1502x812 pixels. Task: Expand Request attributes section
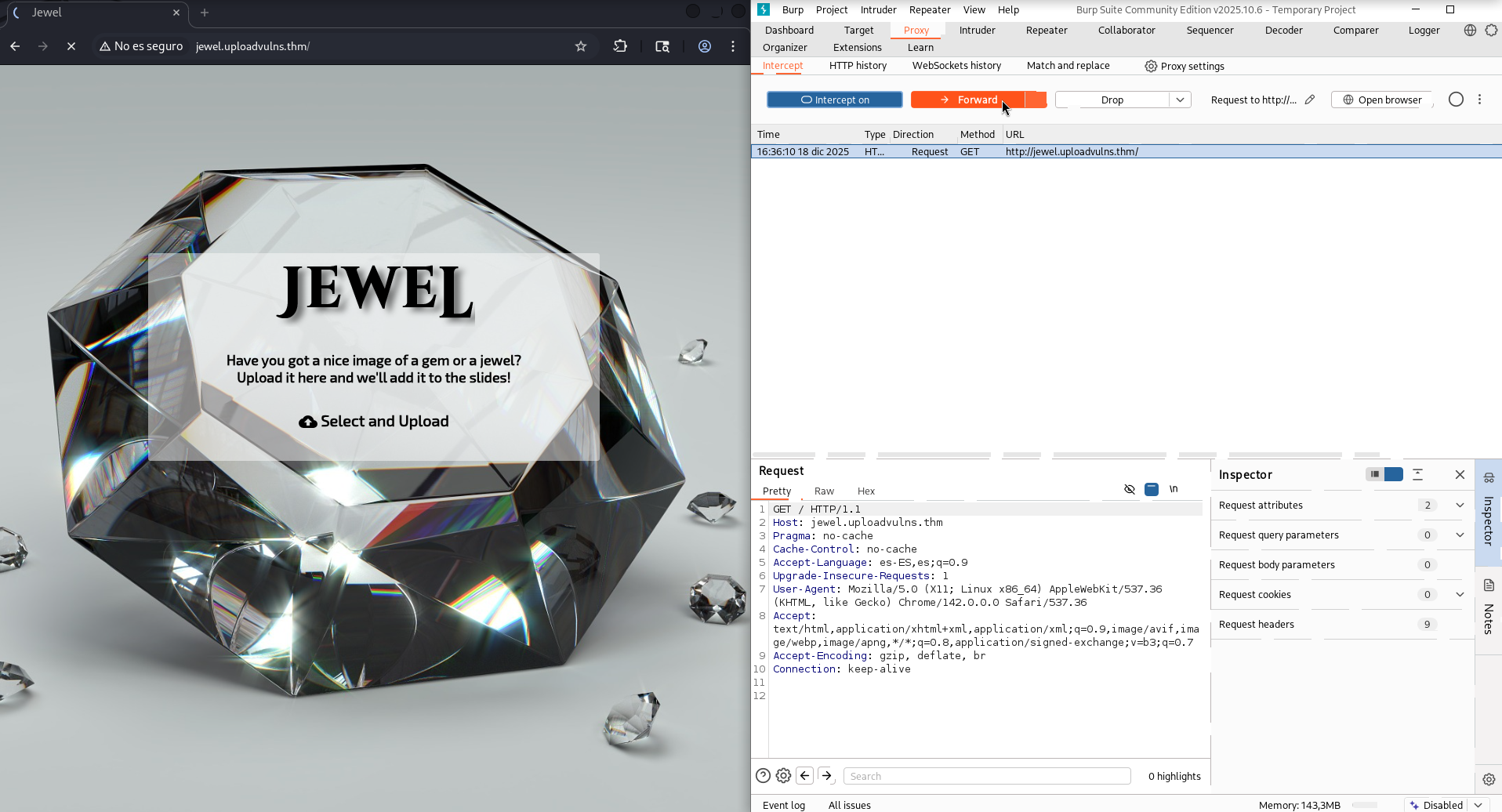click(x=1460, y=506)
